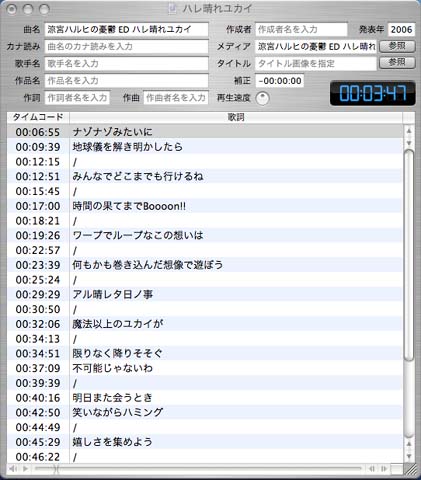Click the timecode 00:22:57
This screenshot has height=480, width=421.
point(38,250)
